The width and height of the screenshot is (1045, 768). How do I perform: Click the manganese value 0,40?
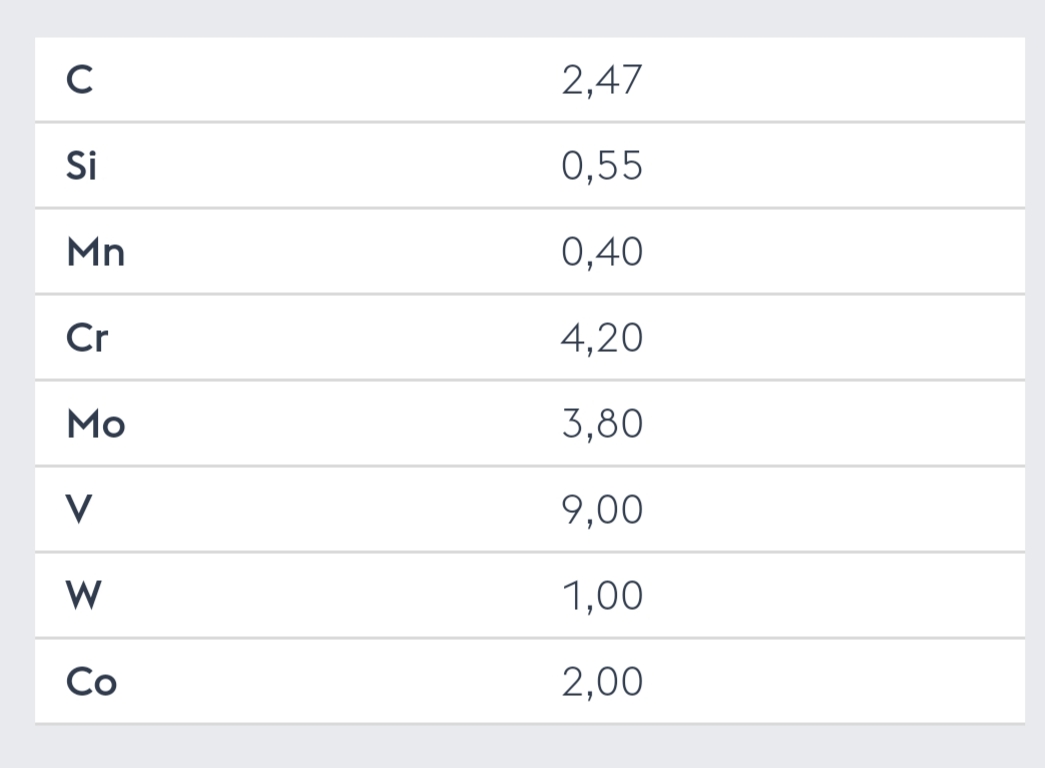pos(602,252)
